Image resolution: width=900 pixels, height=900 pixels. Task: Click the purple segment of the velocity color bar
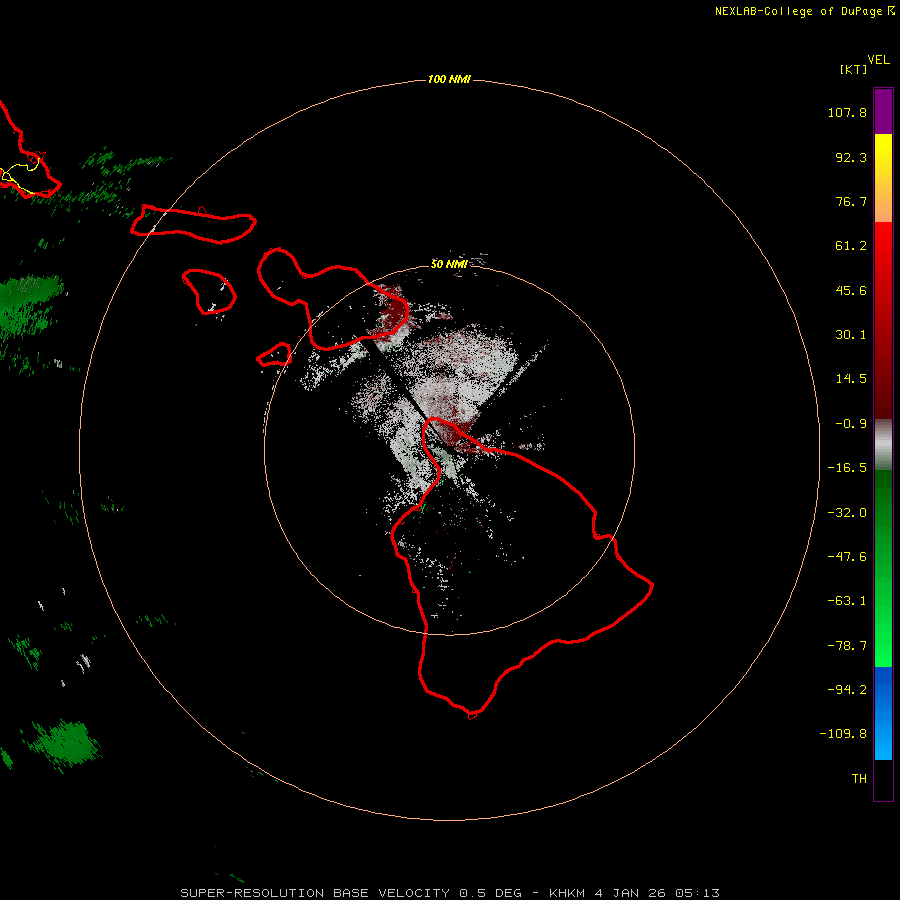pos(883,111)
